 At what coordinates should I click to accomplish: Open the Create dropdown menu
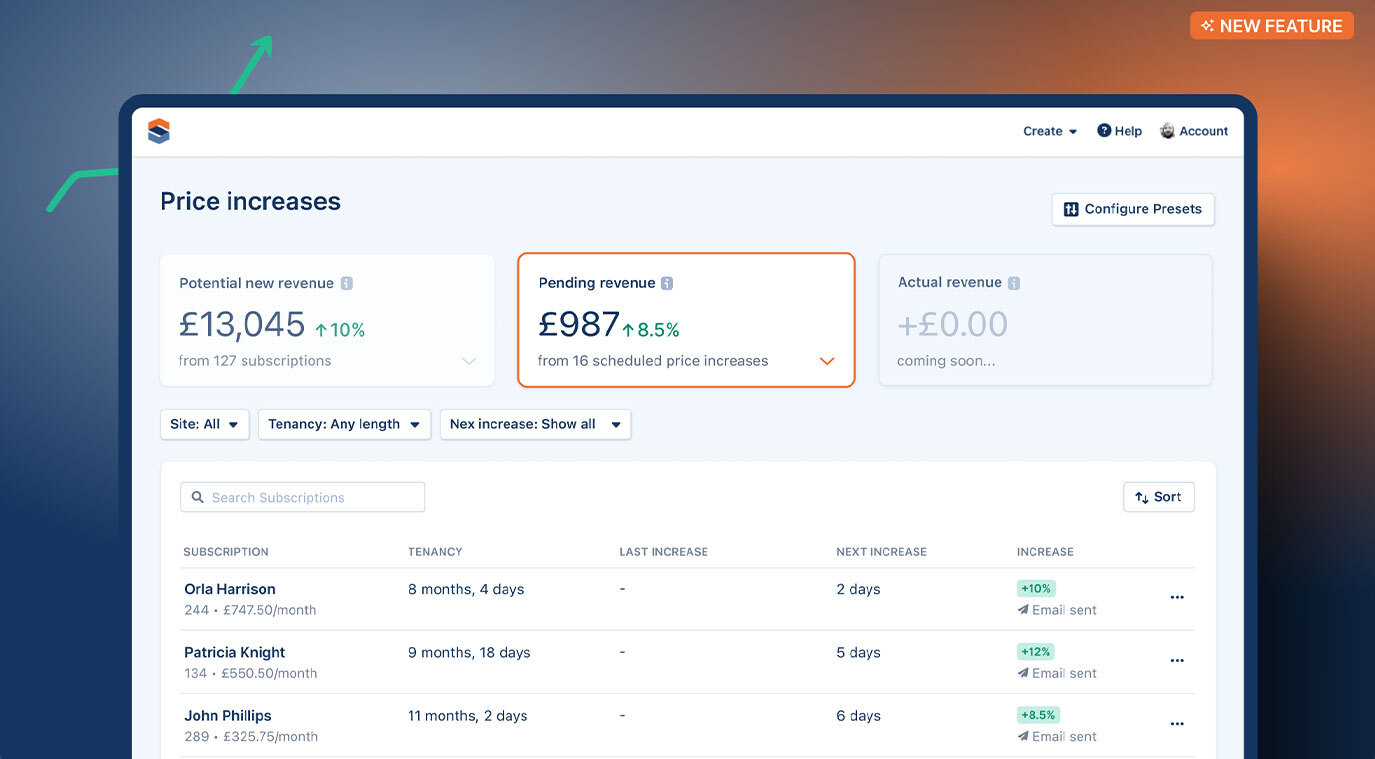point(1049,130)
